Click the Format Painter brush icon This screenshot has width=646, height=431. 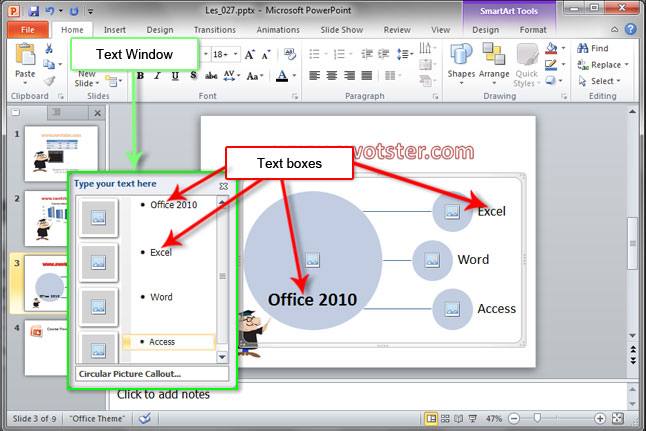(49, 80)
